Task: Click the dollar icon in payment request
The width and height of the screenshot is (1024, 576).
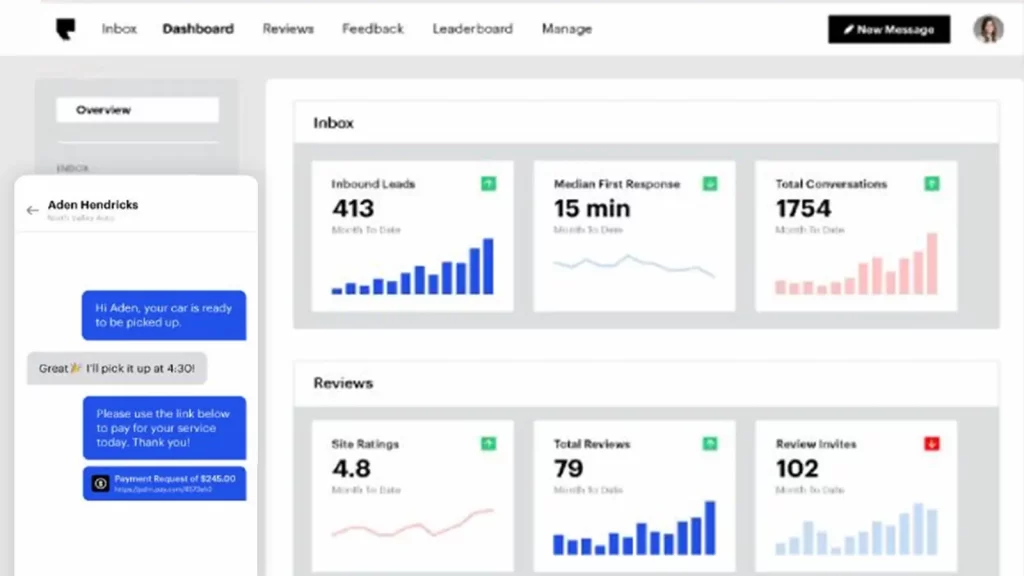Action: [100, 483]
